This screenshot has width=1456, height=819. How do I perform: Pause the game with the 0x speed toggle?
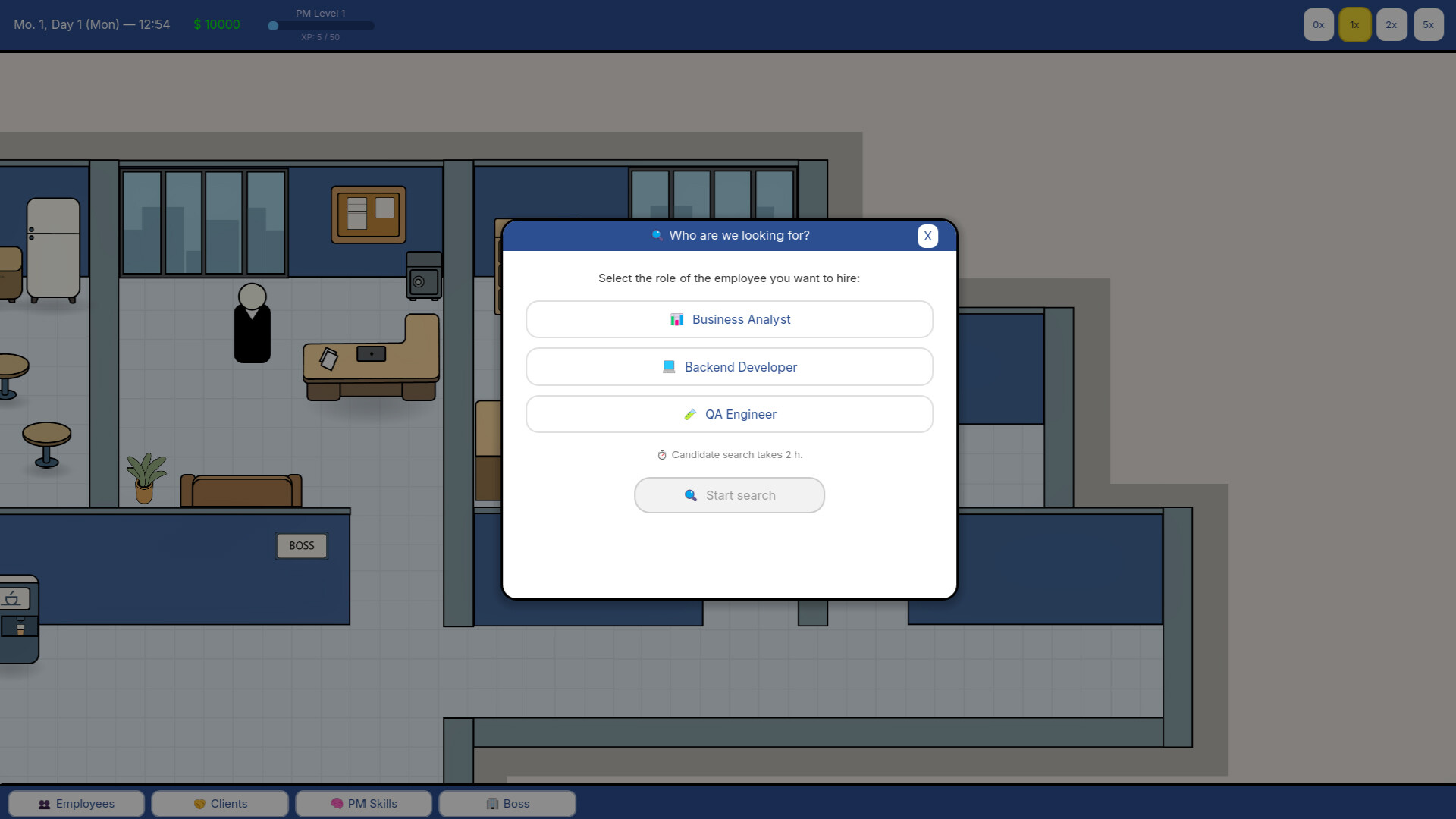(1318, 24)
